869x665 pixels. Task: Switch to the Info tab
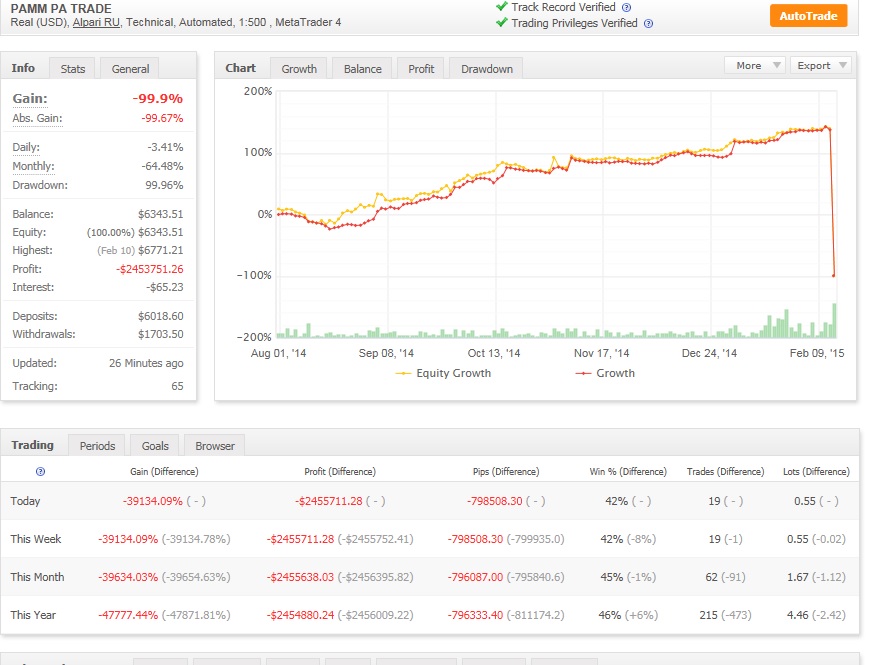(23, 68)
